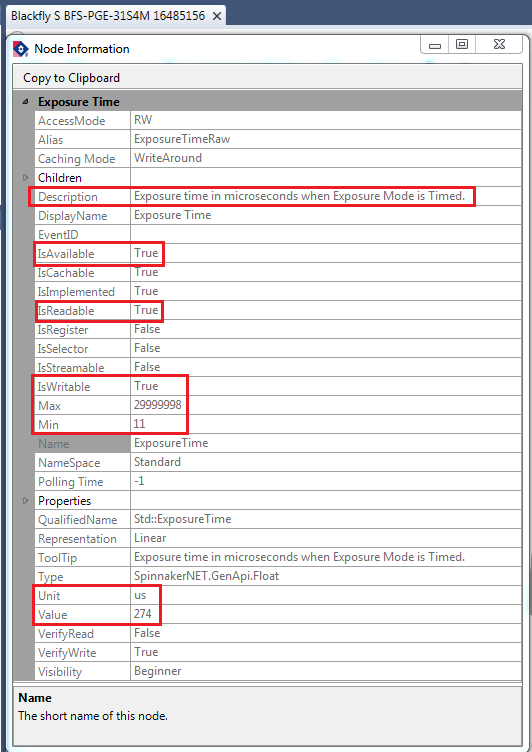Click Copy to Clipboard
This screenshot has width=532, height=752.
71,78
